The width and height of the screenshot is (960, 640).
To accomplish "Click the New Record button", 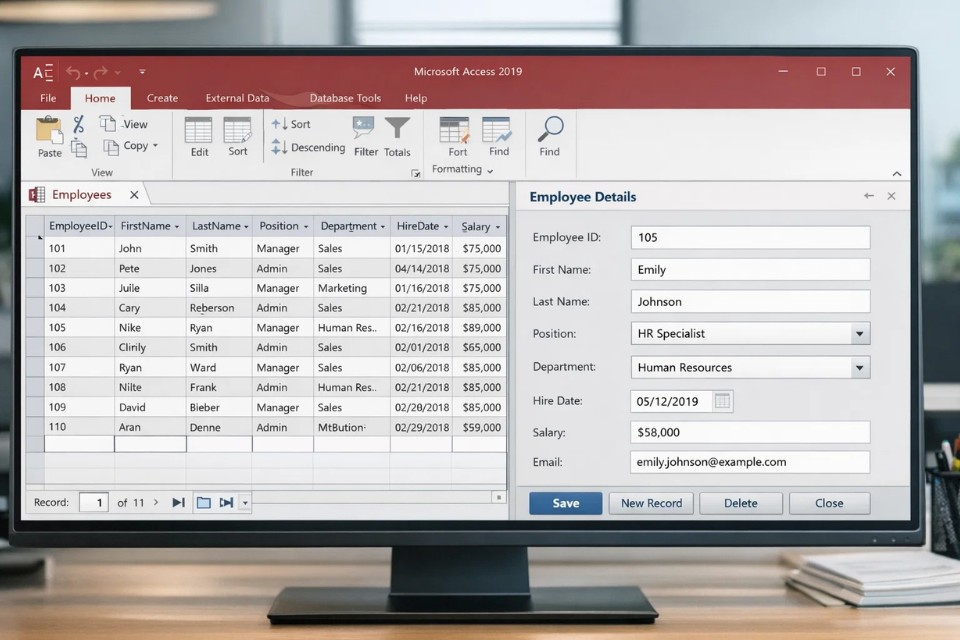I will (651, 503).
